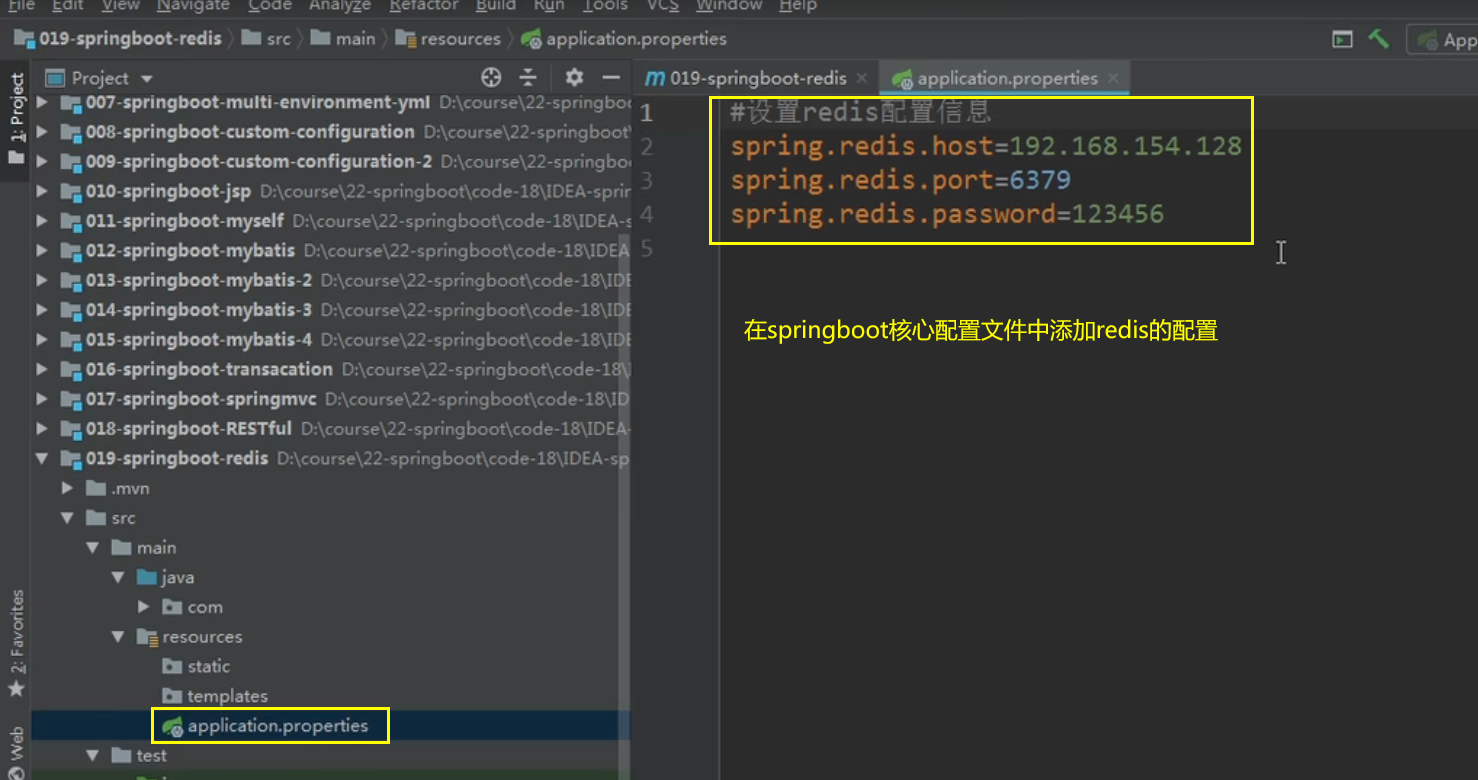Expand 007-springboot-multi-environment-yml module
1478x780 pixels.
42,102
